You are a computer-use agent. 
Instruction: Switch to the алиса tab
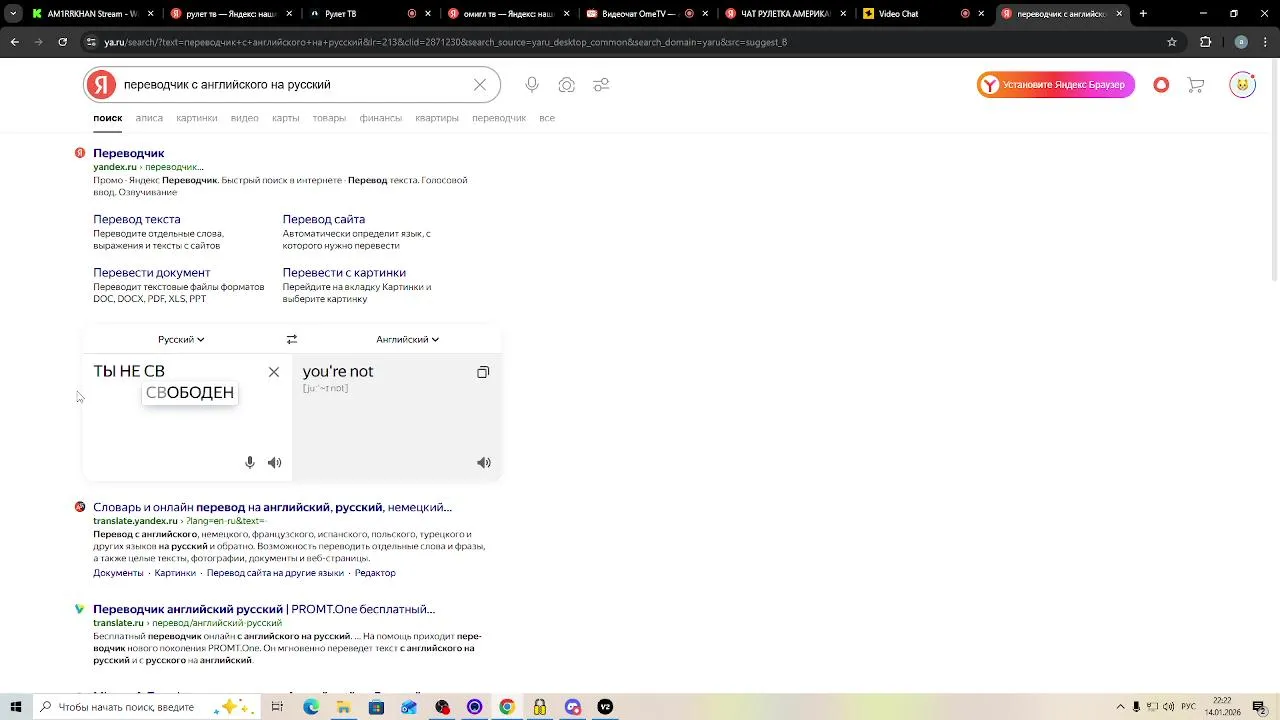coord(149,118)
